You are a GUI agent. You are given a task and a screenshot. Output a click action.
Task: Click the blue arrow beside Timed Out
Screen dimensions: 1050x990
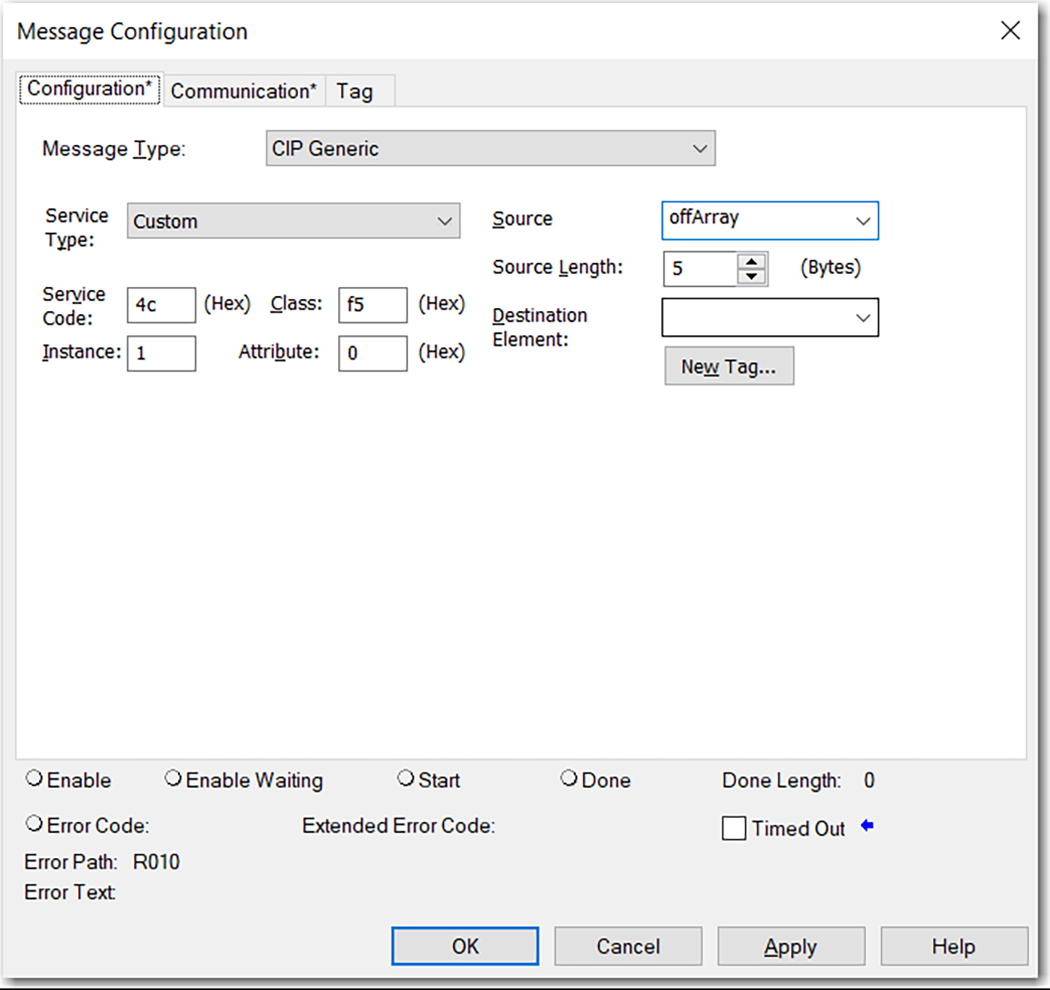tap(866, 826)
